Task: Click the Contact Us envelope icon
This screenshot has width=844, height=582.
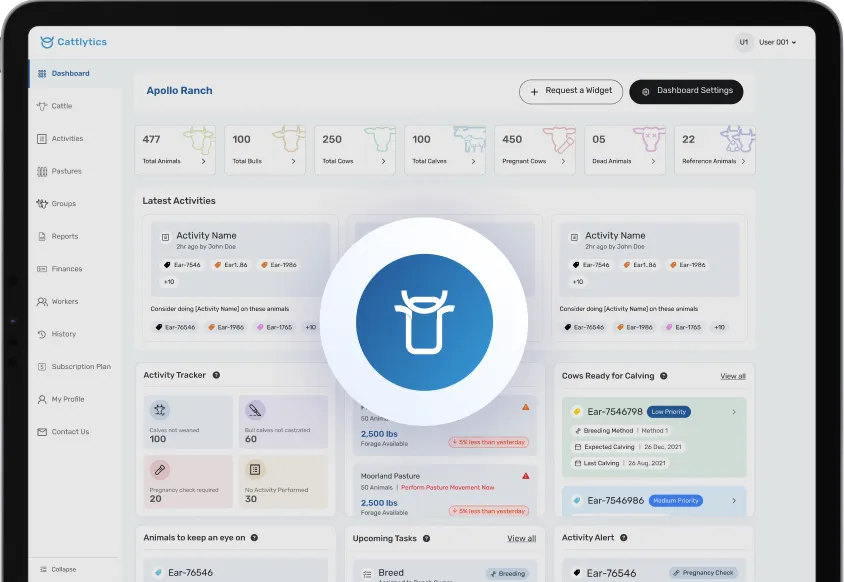Action: [x=42, y=432]
